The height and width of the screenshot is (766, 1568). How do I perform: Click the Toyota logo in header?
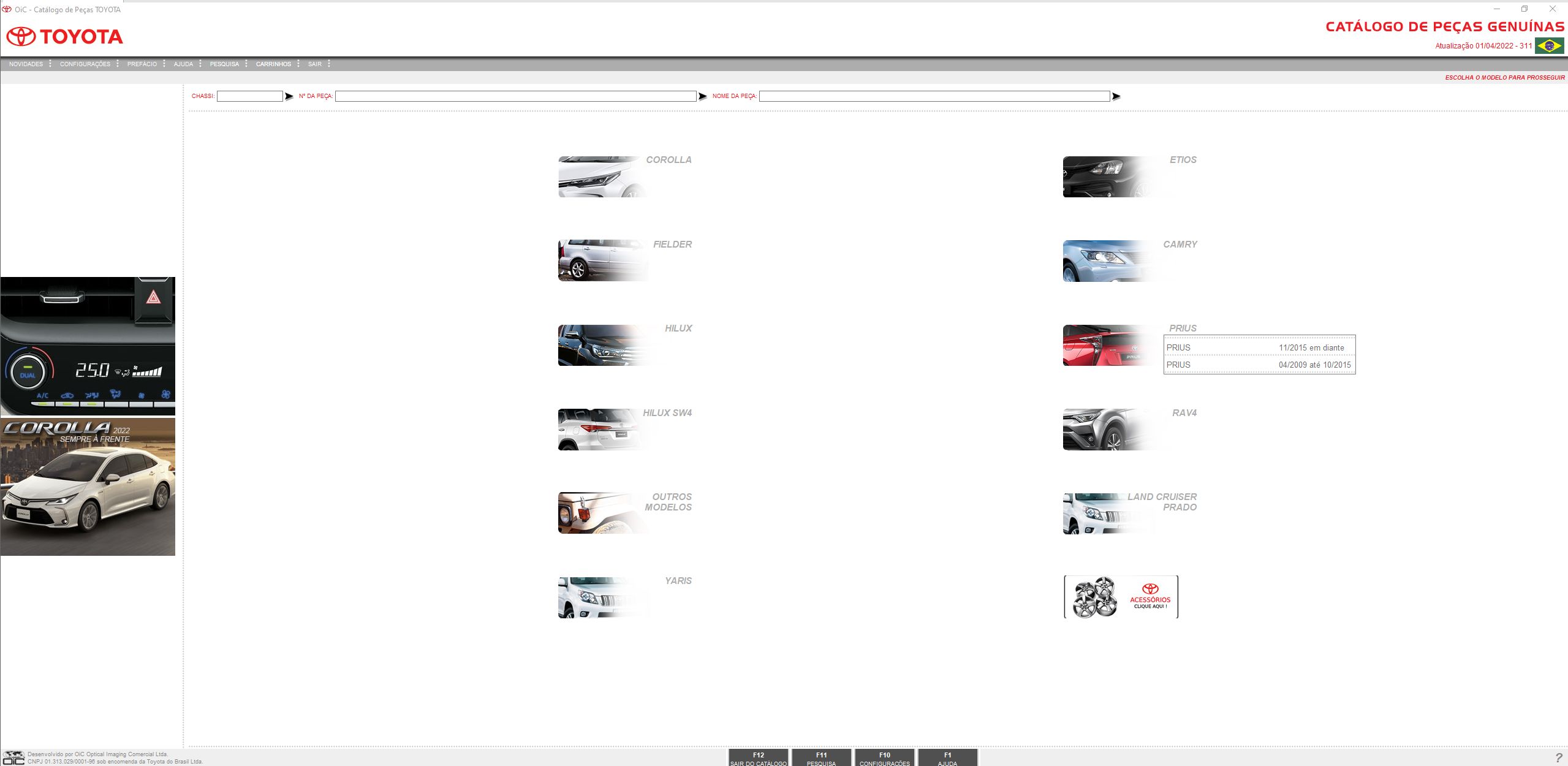(64, 37)
